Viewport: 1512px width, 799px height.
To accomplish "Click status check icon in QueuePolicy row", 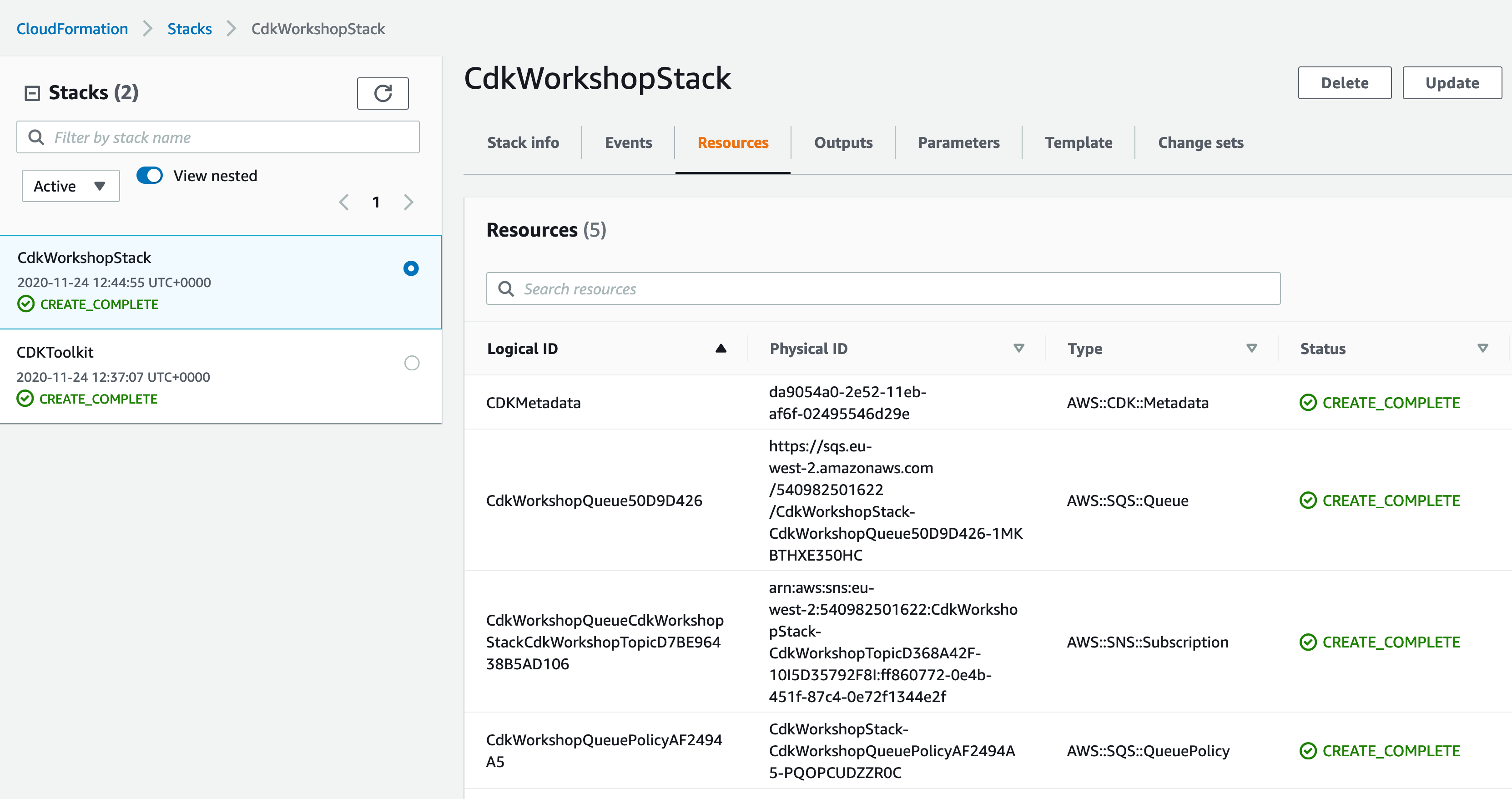I will click(1308, 751).
